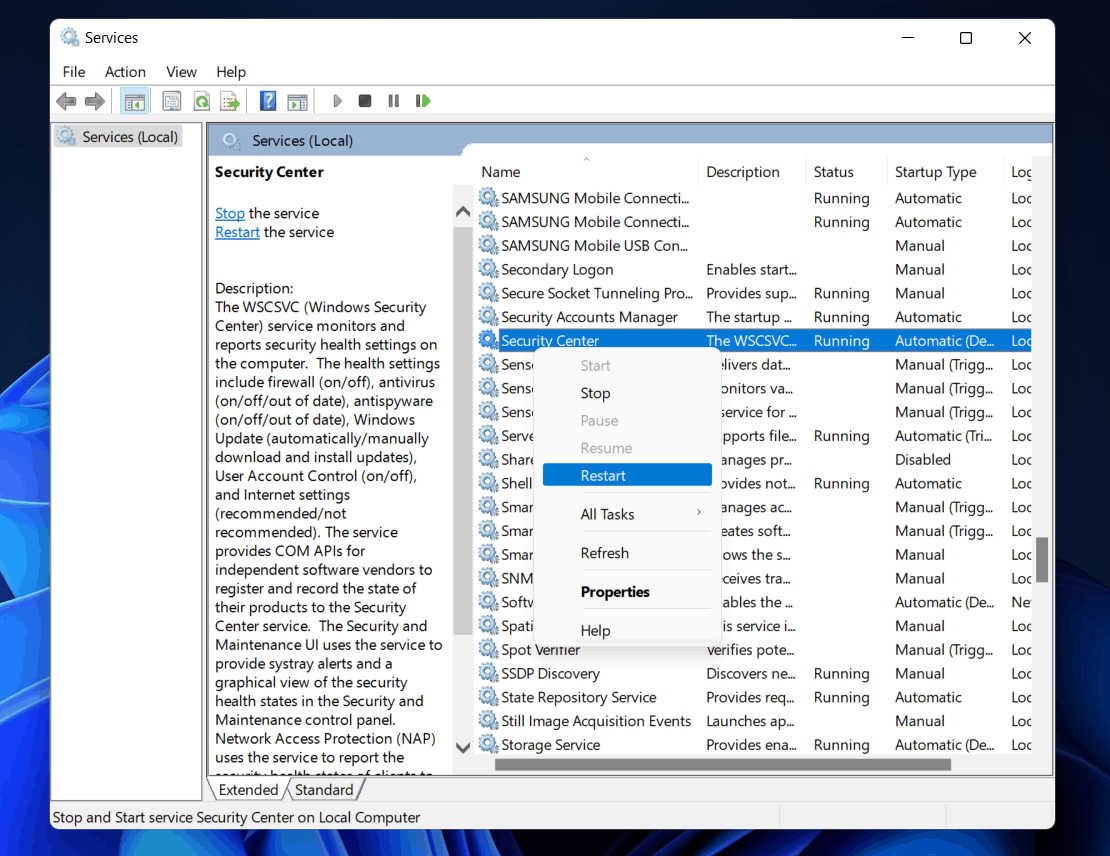
Task: Click the green Refresh toolbar icon
Action: 201,101
